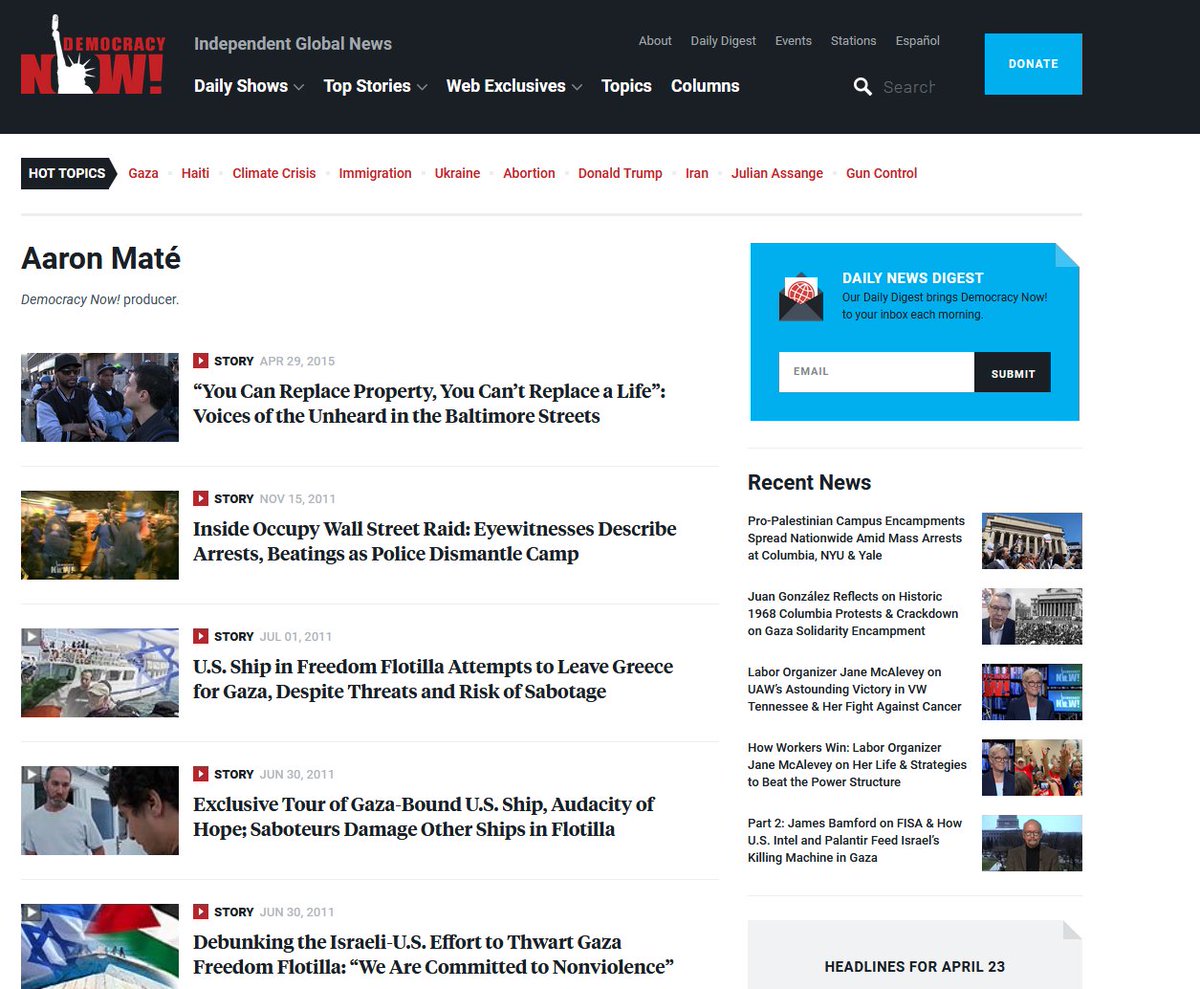Click the Democracy Now! logo

(92, 56)
